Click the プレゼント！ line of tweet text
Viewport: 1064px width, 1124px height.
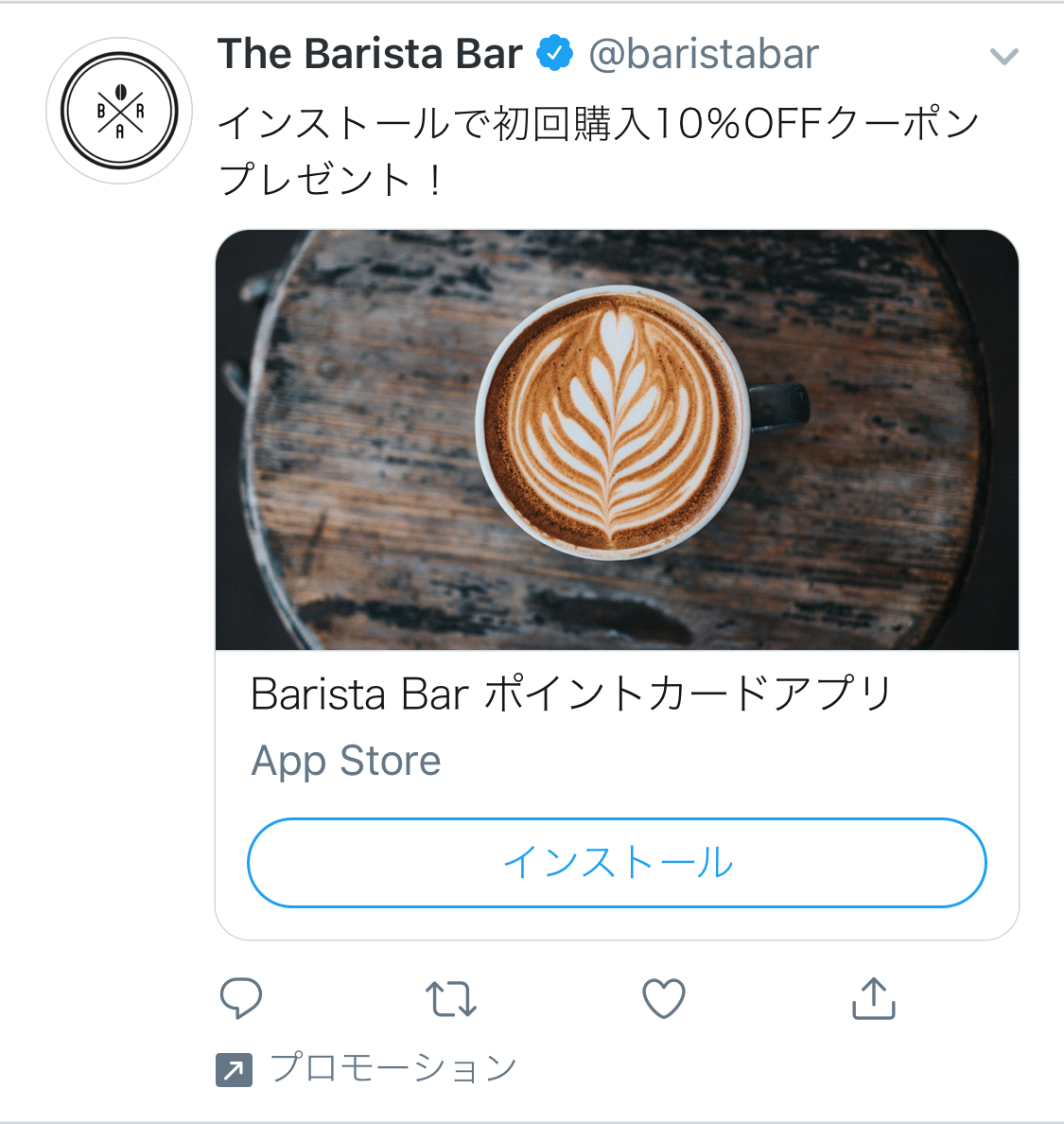tap(331, 179)
